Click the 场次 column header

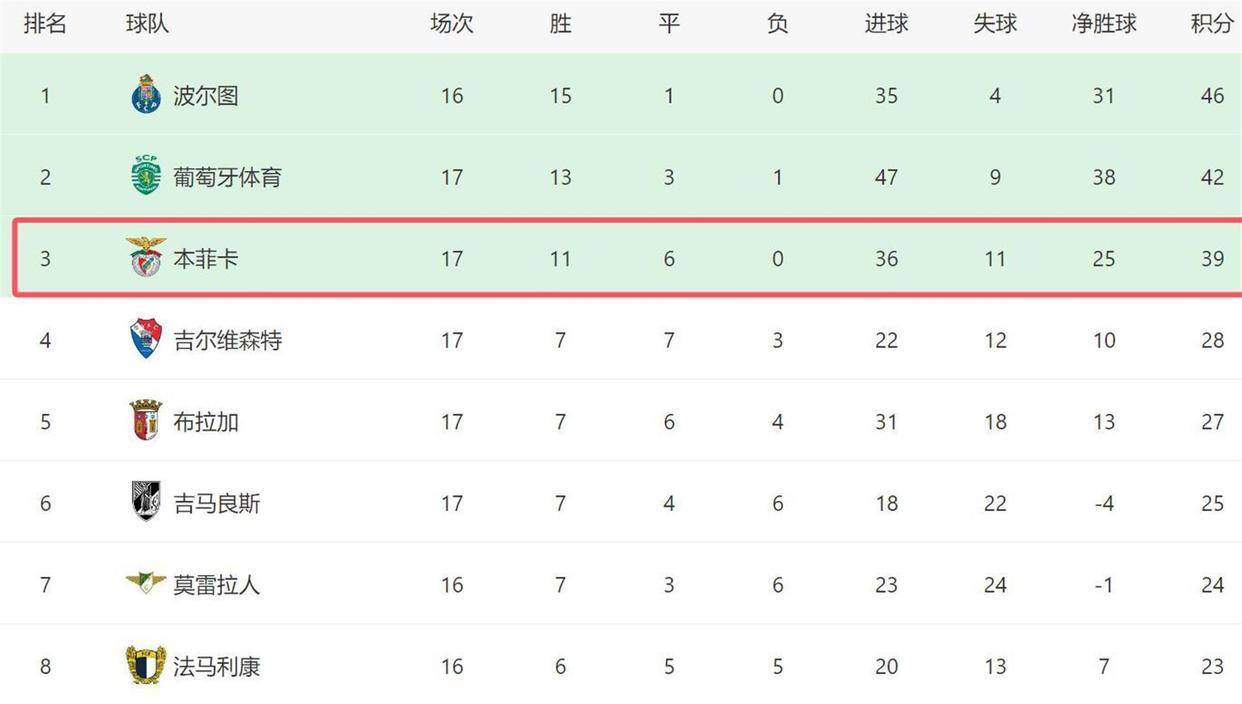click(452, 24)
